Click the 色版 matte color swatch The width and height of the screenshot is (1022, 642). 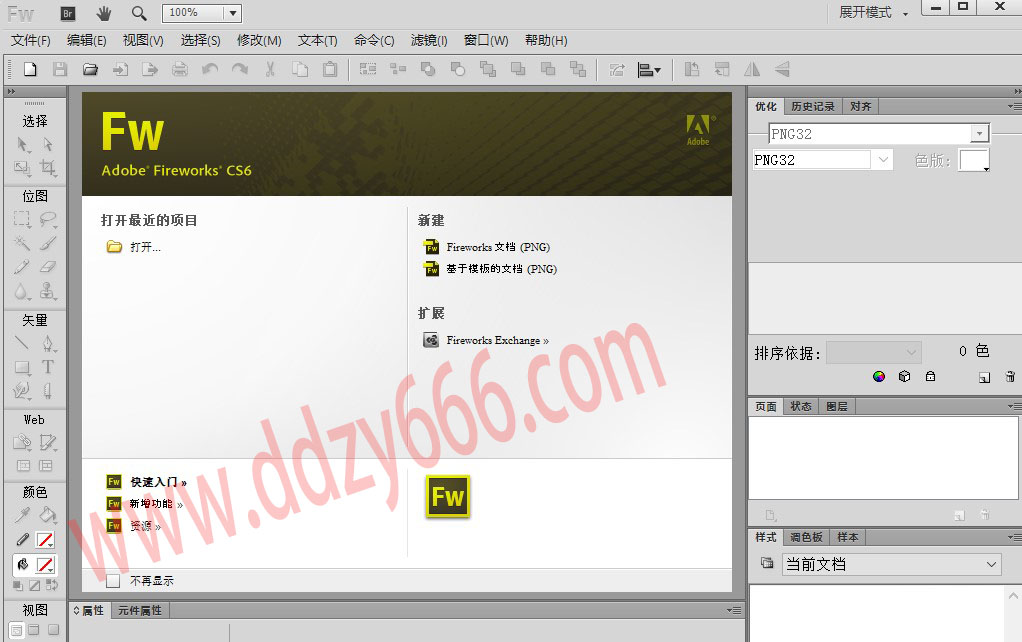(974, 160)
